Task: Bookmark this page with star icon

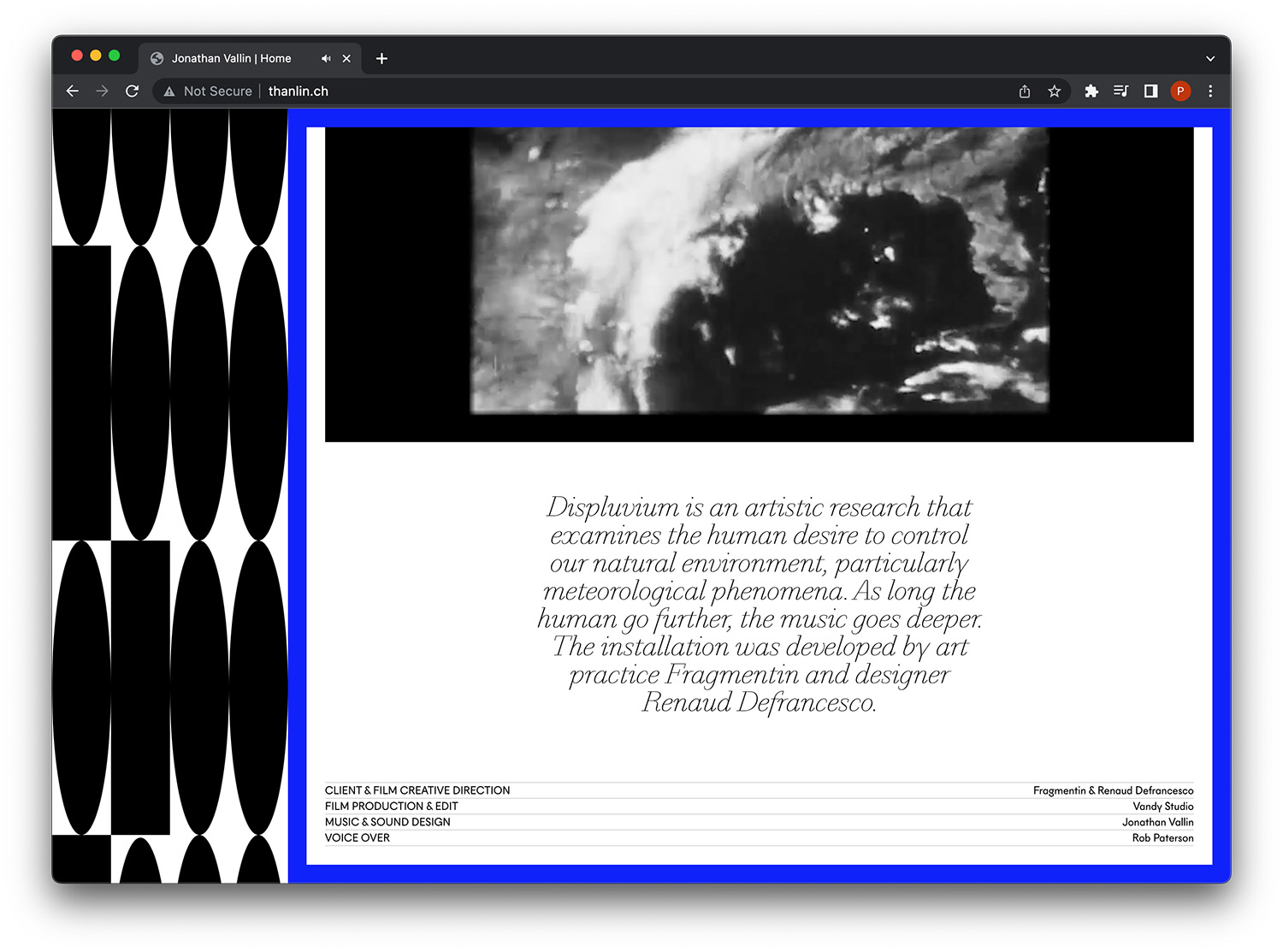Action: [x=1054, y=92]
